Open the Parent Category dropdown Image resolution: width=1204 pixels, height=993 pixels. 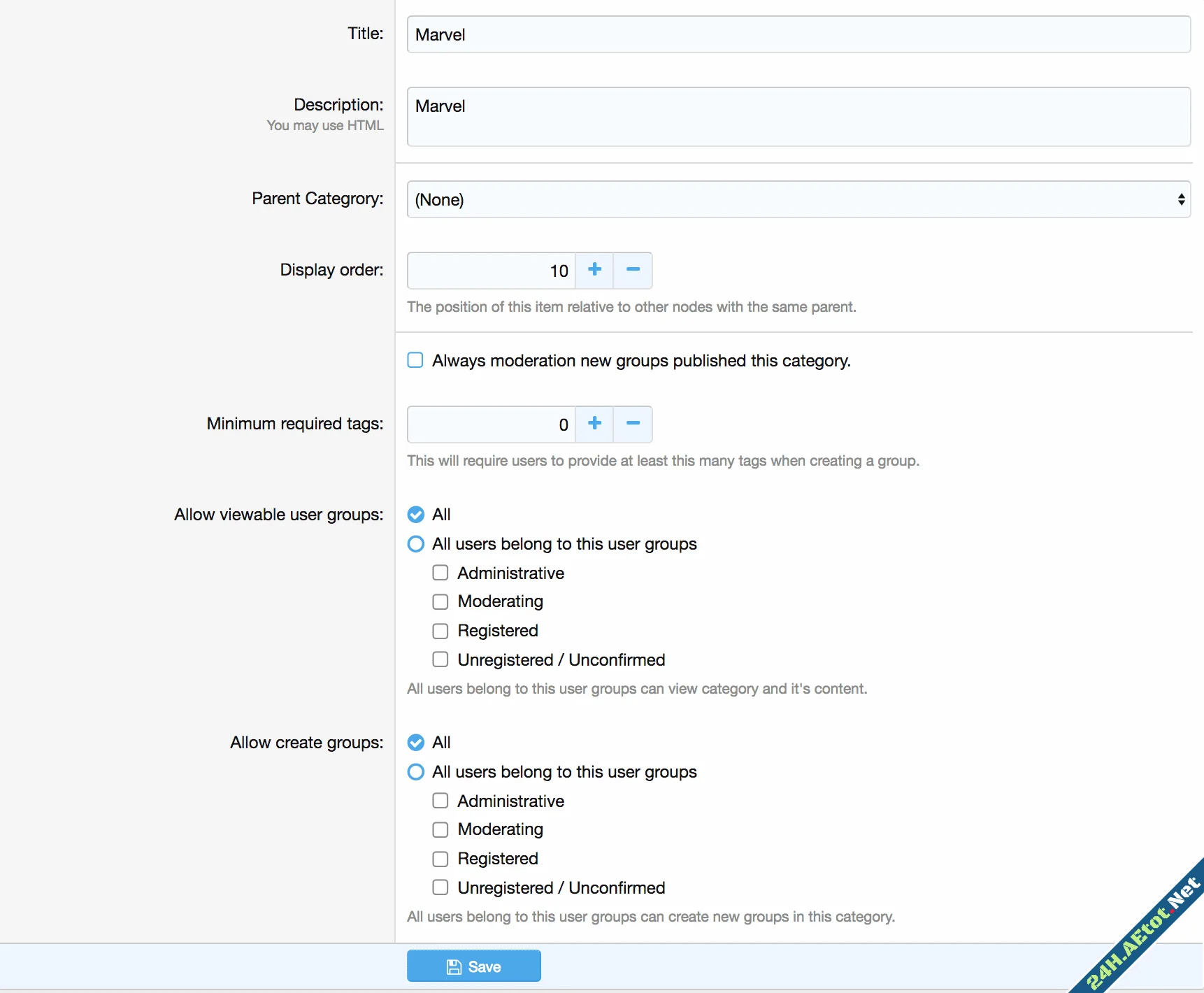click(x=797, y=199)
